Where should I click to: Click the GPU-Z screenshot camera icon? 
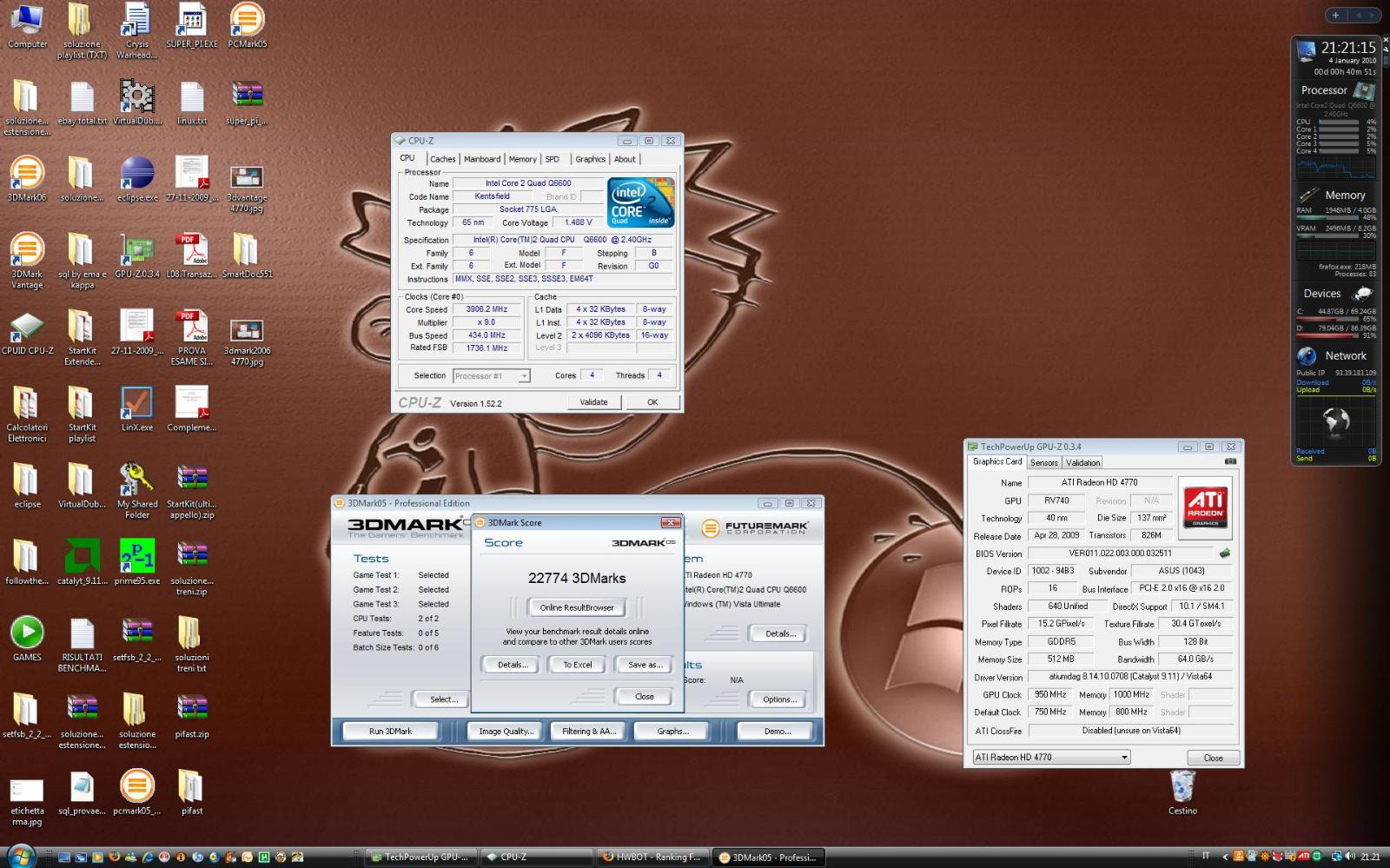coord(1230,461)
